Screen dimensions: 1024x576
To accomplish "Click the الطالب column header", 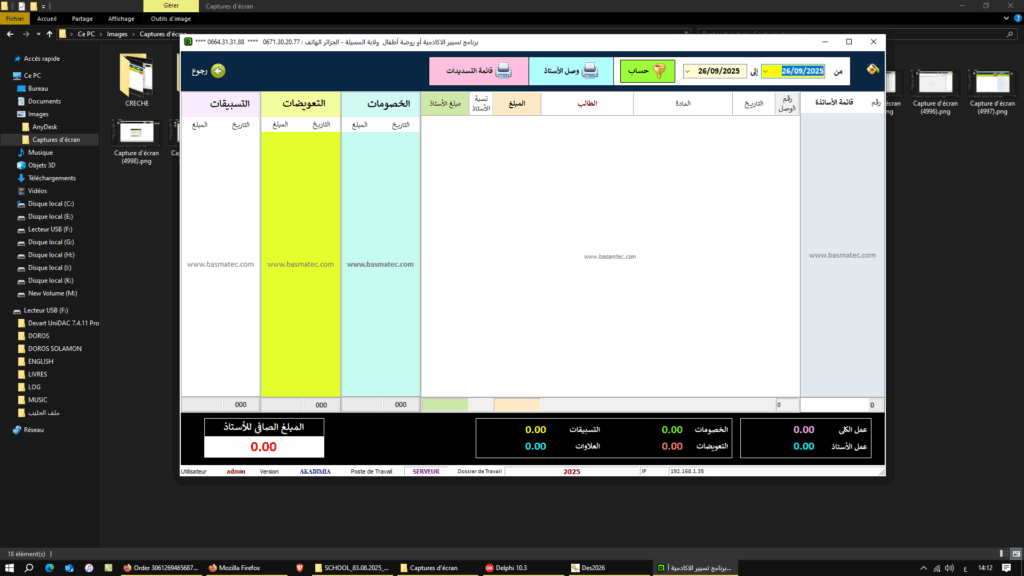I will (x=587, y=103).
